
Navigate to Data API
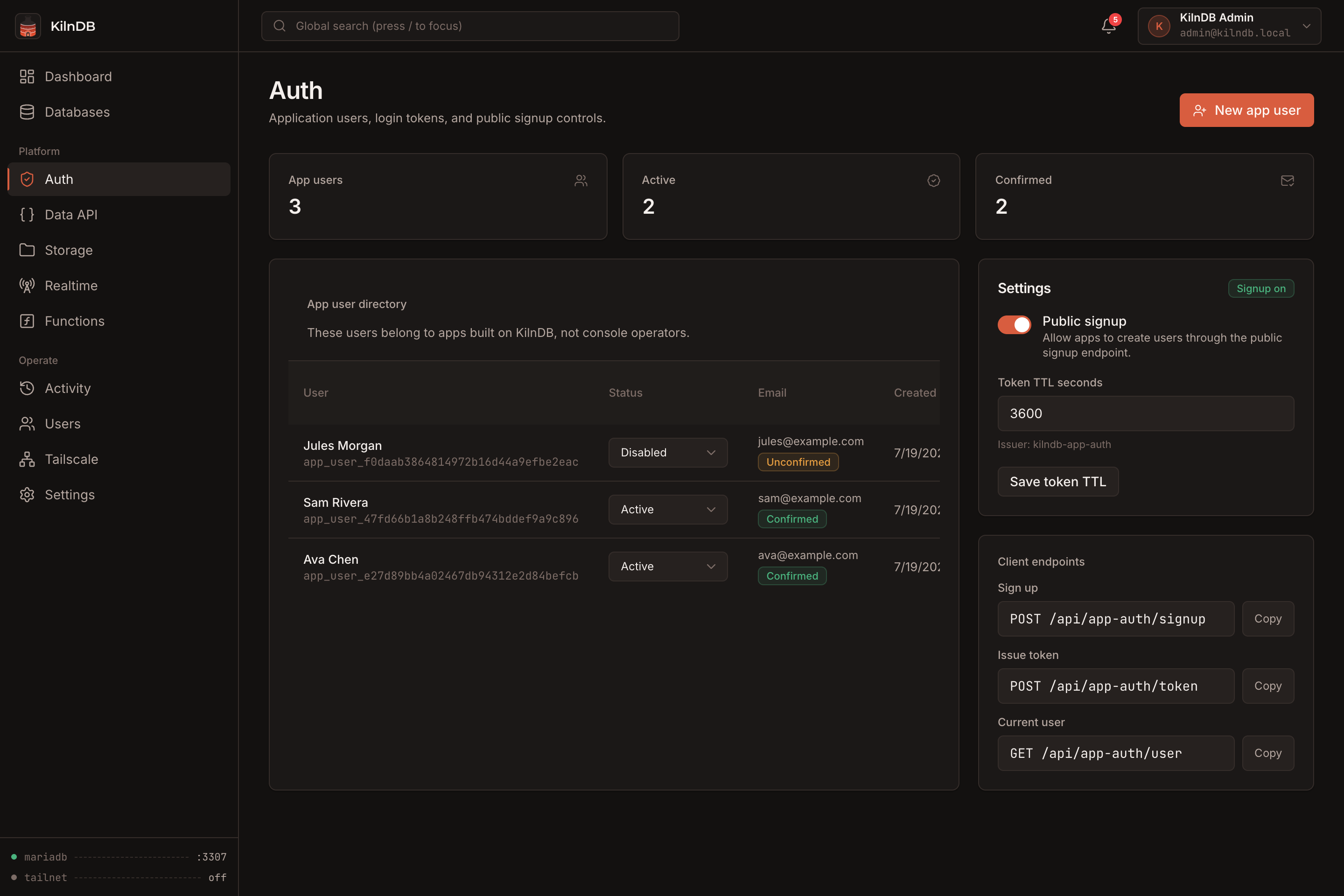click(119, 215)
